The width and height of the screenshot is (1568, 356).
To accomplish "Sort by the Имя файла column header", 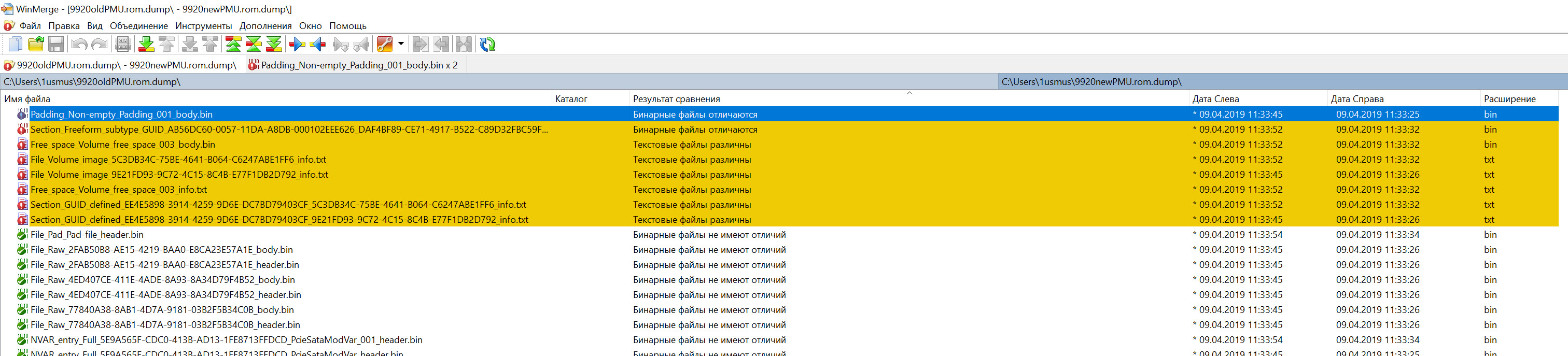I will pyautogui.click(x=27, y=98).
